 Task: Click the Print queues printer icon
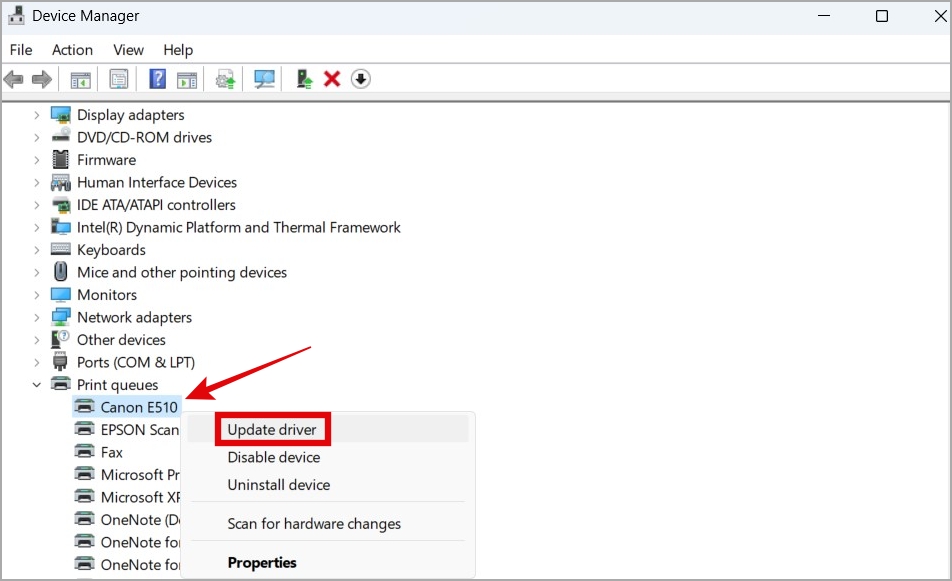point(61,384)
